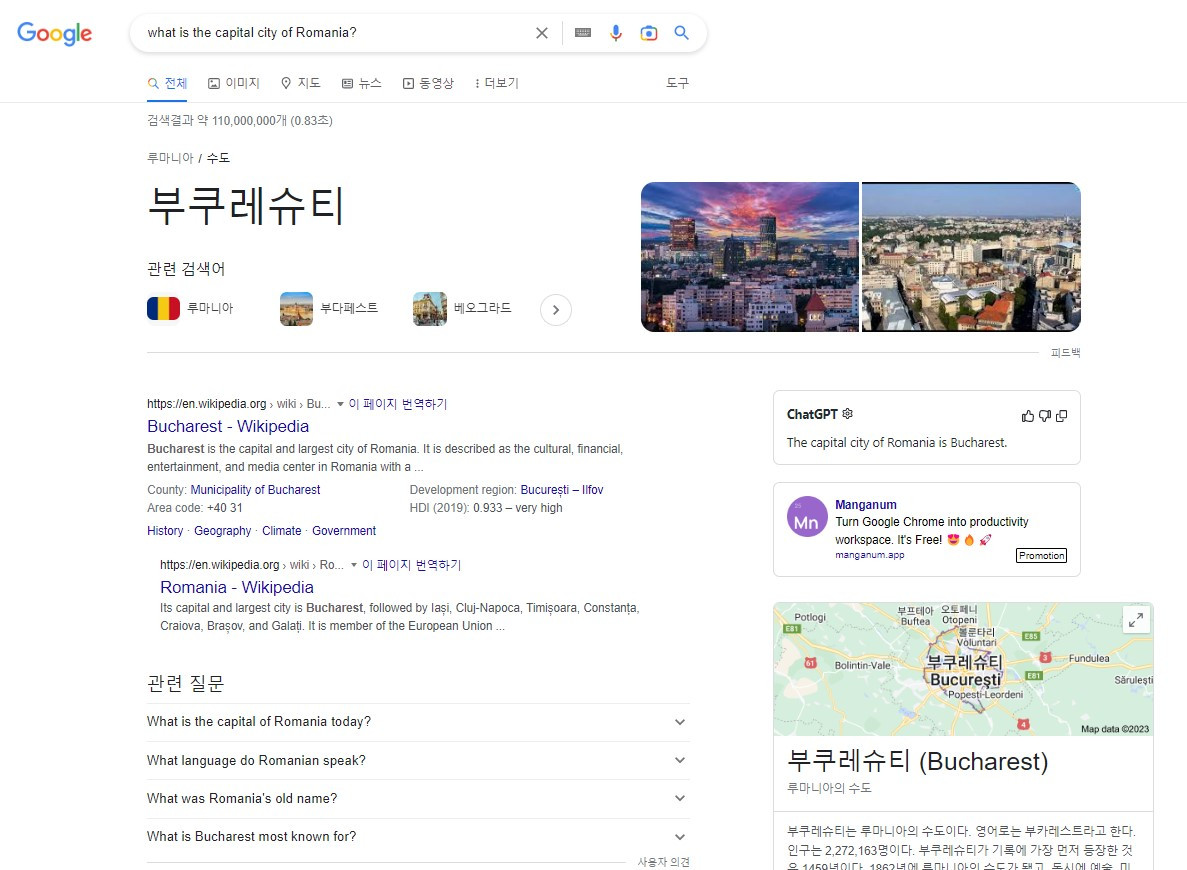Expand 'What was Romania's old name?'

[679, 798]
